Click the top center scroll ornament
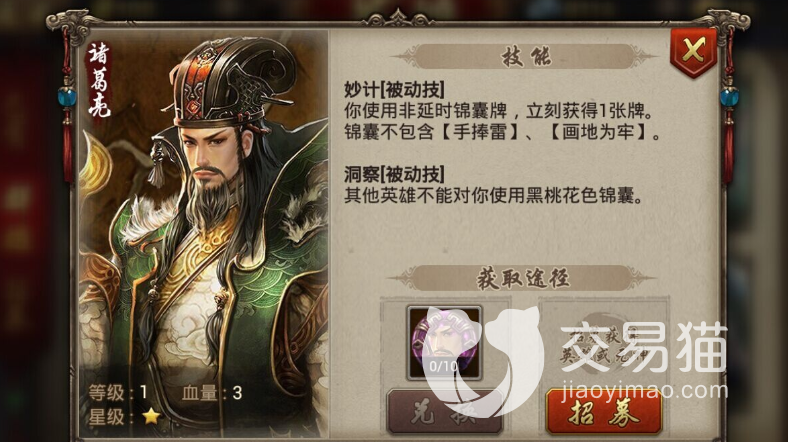788x442 pixels. click(398, 19)
